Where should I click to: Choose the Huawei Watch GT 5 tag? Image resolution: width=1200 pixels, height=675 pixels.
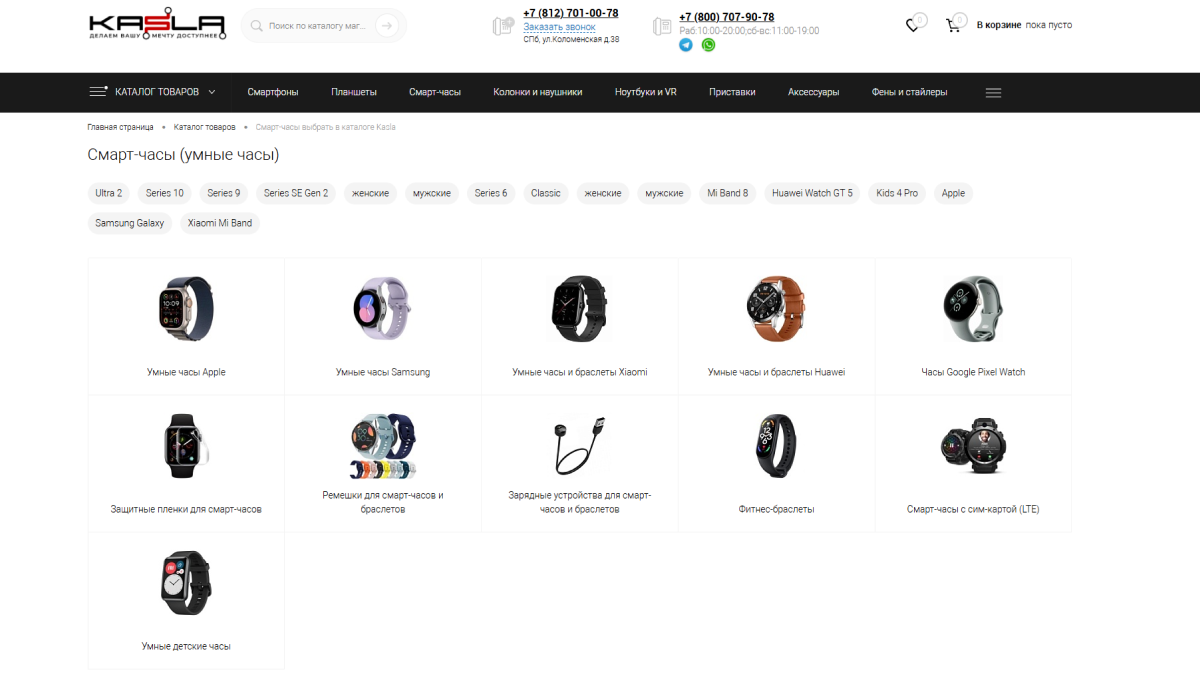812,193
